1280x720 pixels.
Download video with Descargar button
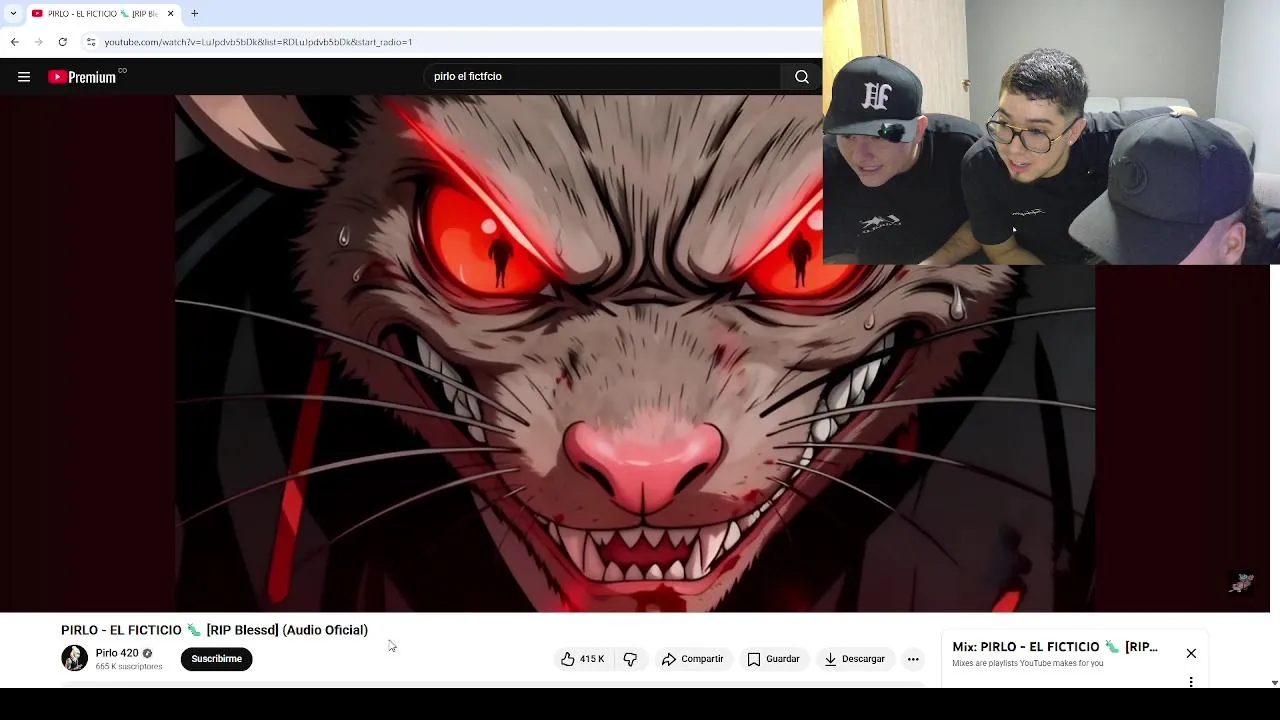[x=855, y=659]
